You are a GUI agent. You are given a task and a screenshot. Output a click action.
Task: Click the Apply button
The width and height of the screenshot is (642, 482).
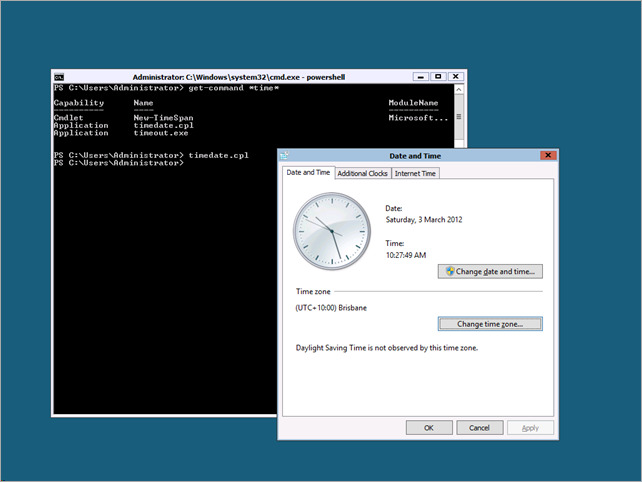tap(530, 427)
